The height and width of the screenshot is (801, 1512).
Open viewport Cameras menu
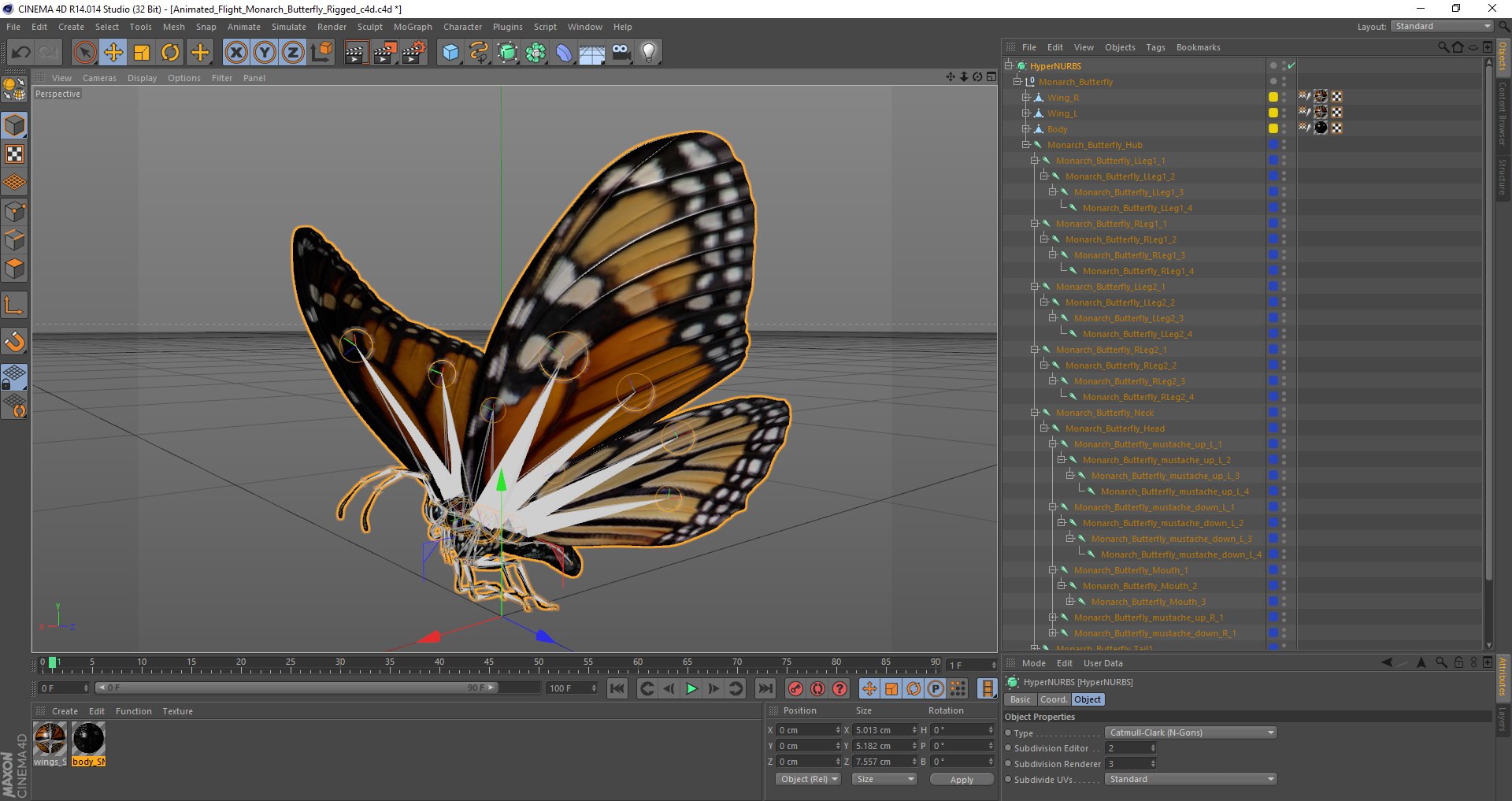[99, 78]
